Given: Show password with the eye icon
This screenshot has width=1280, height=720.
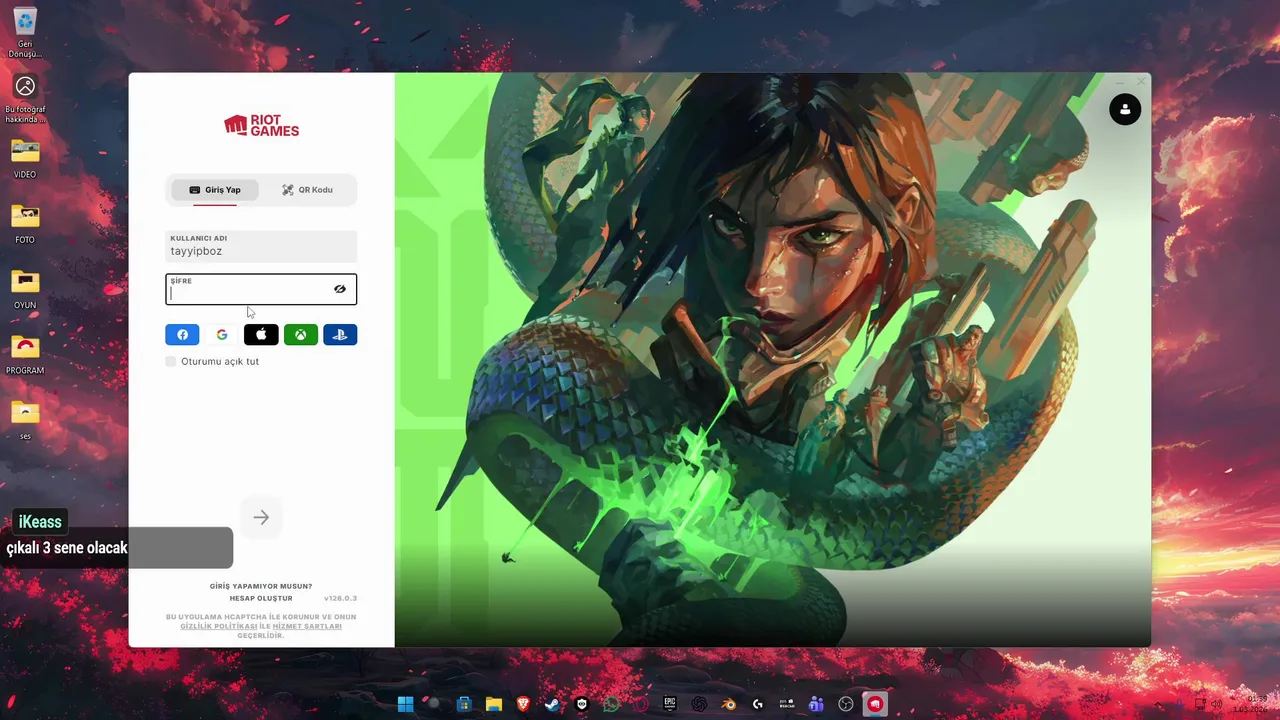Looking at the screenshot, I should tap(340, 289).
